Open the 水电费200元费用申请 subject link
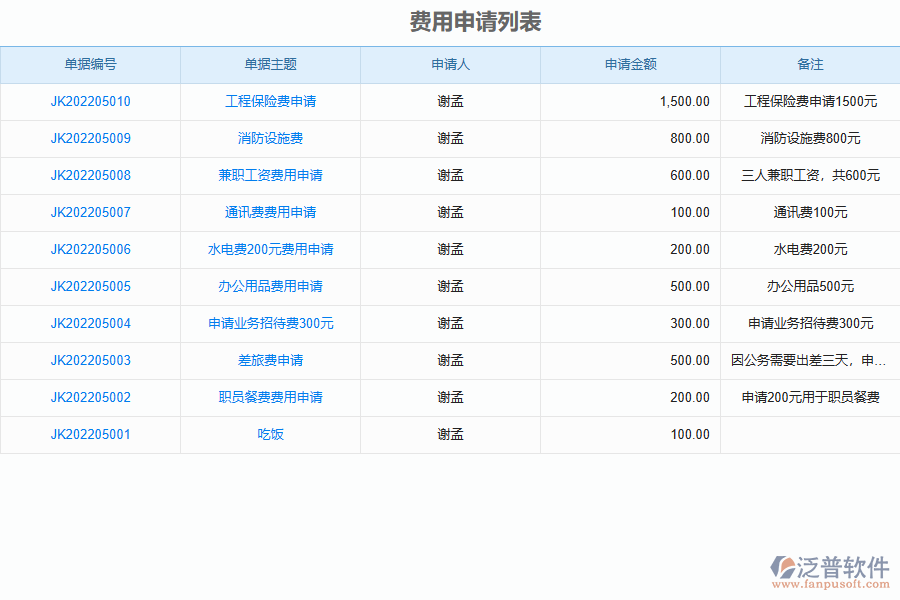 coord(270,250)
